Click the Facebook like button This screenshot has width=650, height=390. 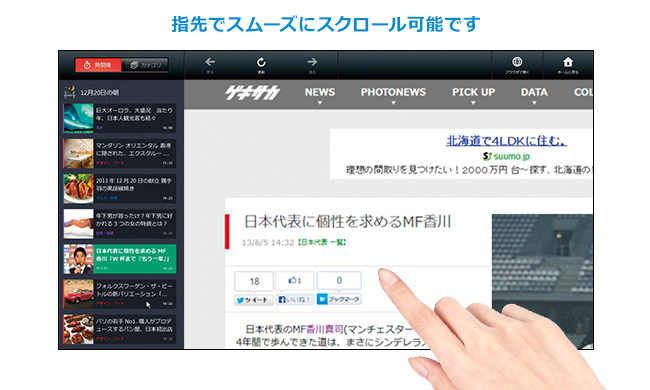(x=295, y=300)
